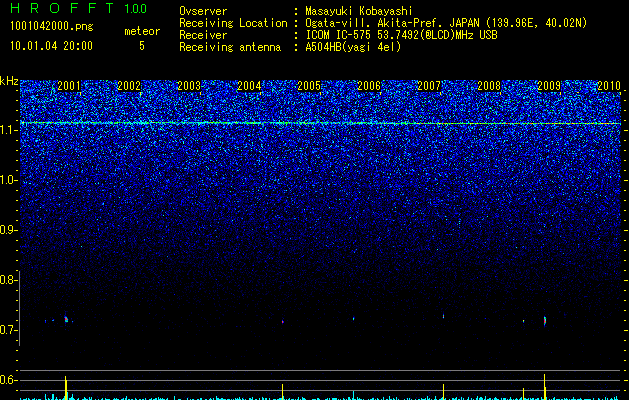Click the date stamp 10.01.04 20:00
629x400 pixels.
51,46
